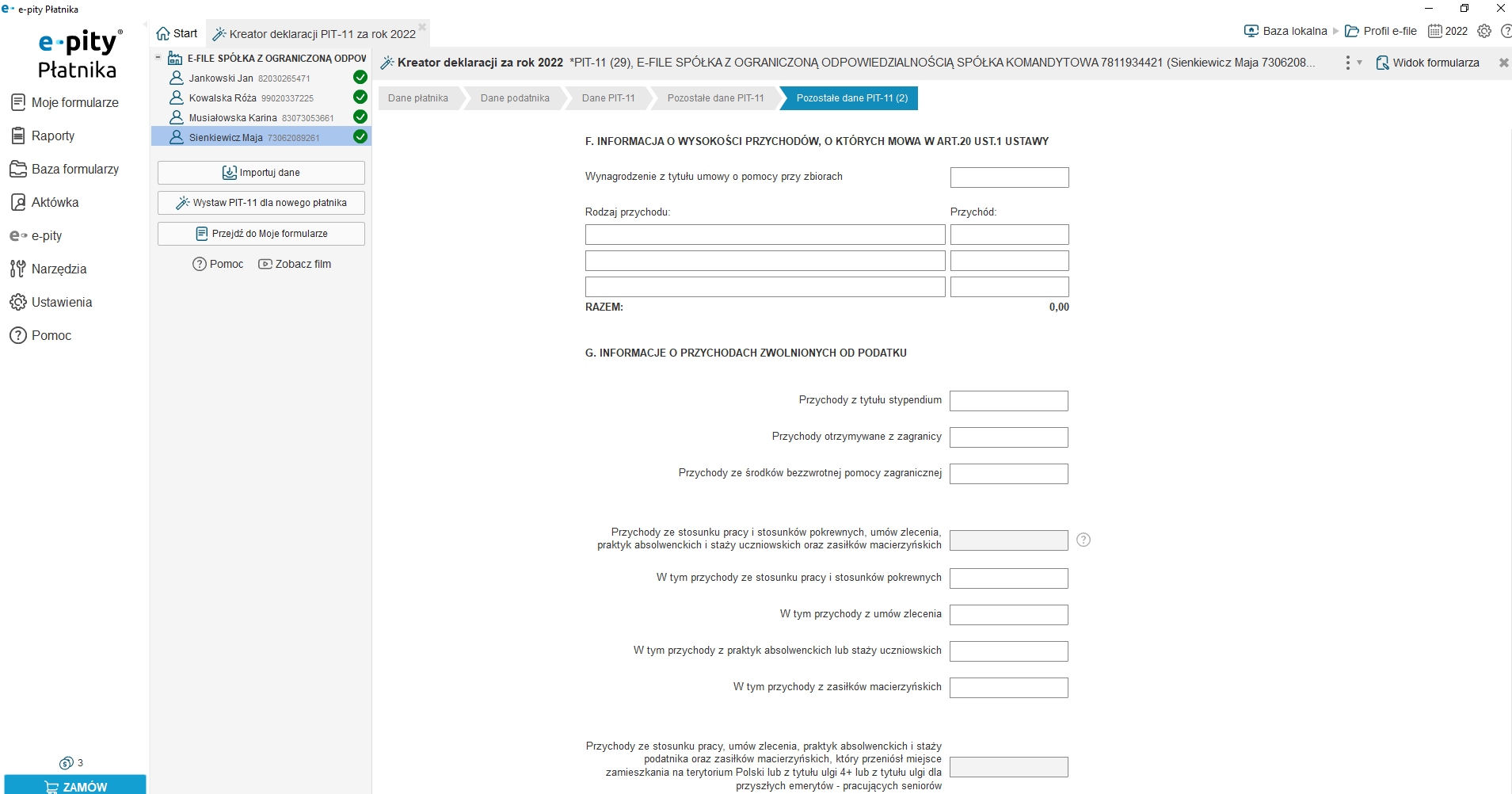Click first Rodzaj przychodu text field
The image size is (1512, 794).
pyautogui.click(x=765, y=235)
